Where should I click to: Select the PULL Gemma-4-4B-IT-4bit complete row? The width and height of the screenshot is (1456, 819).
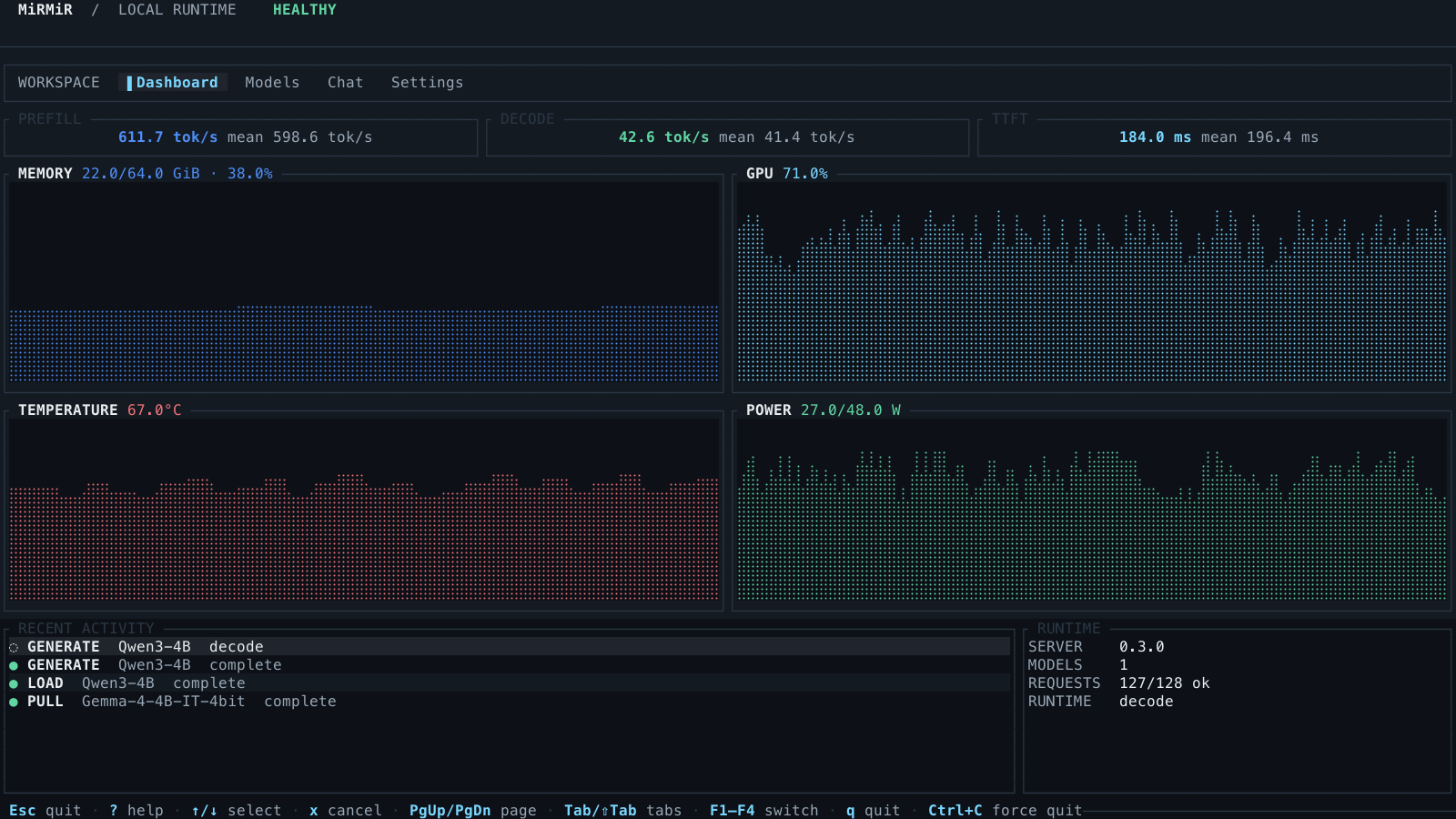[x=510, y=702]
